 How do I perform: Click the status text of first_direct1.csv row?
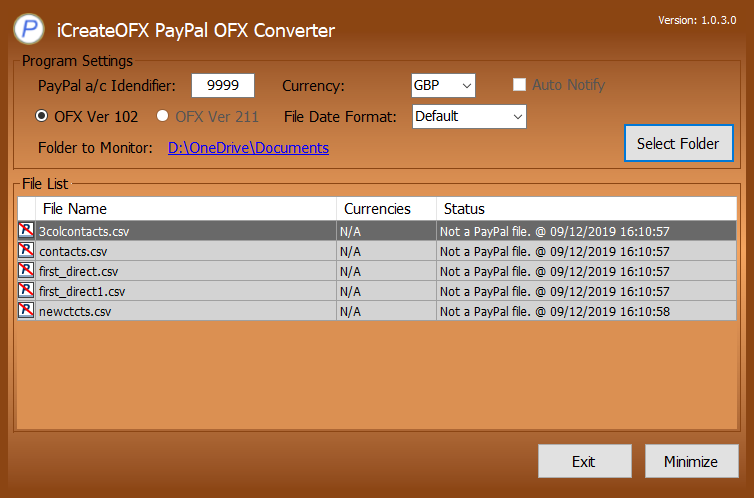(554, 291)
